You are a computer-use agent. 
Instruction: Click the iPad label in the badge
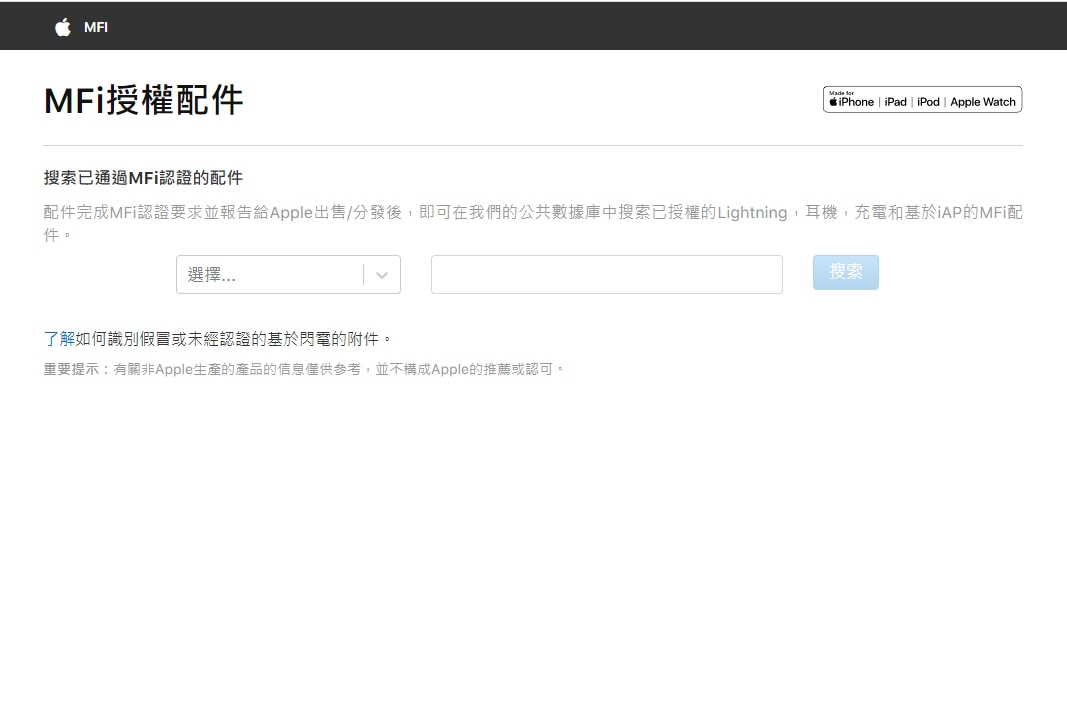(895, 102)
